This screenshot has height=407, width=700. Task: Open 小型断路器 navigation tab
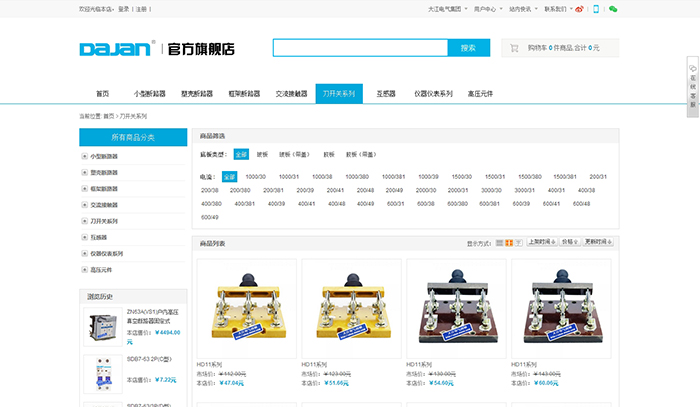point(150,94)
